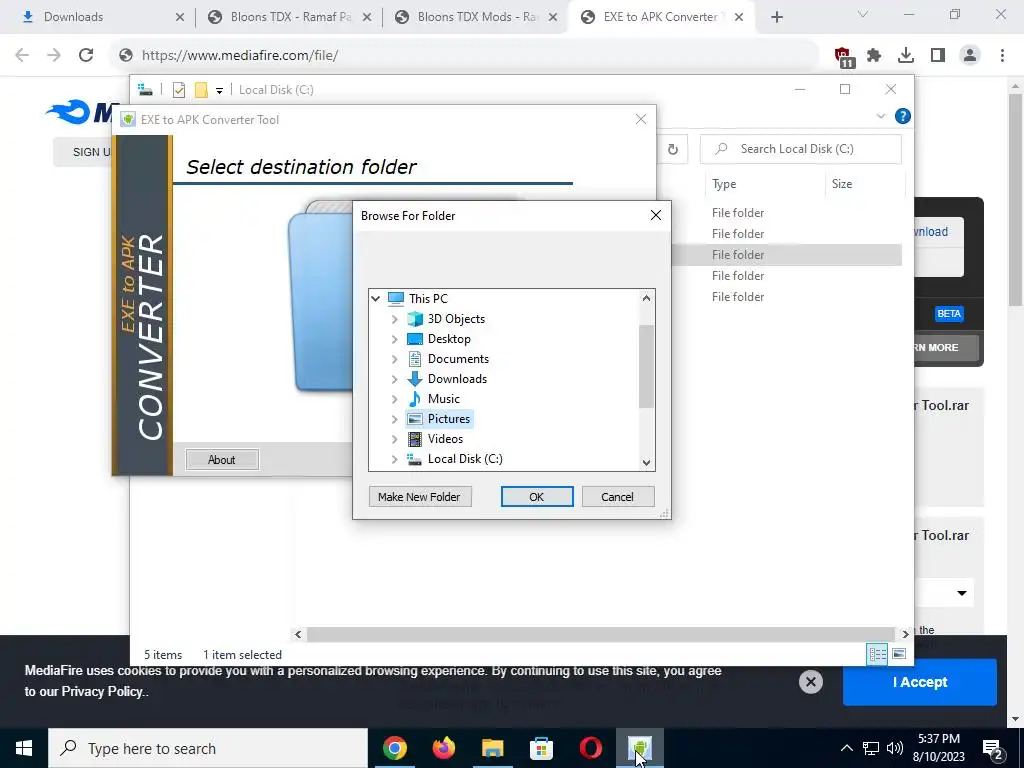Reload the MediaFire page
1024x768 pixels.
(x=86, y=56)
